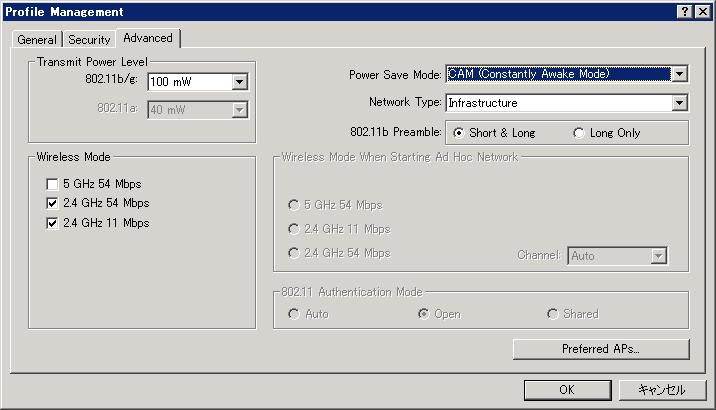Expand the 802.11b/g transmit power dropdown
The height and width of the screenshot is (410, 716).
tap(239, 83)
